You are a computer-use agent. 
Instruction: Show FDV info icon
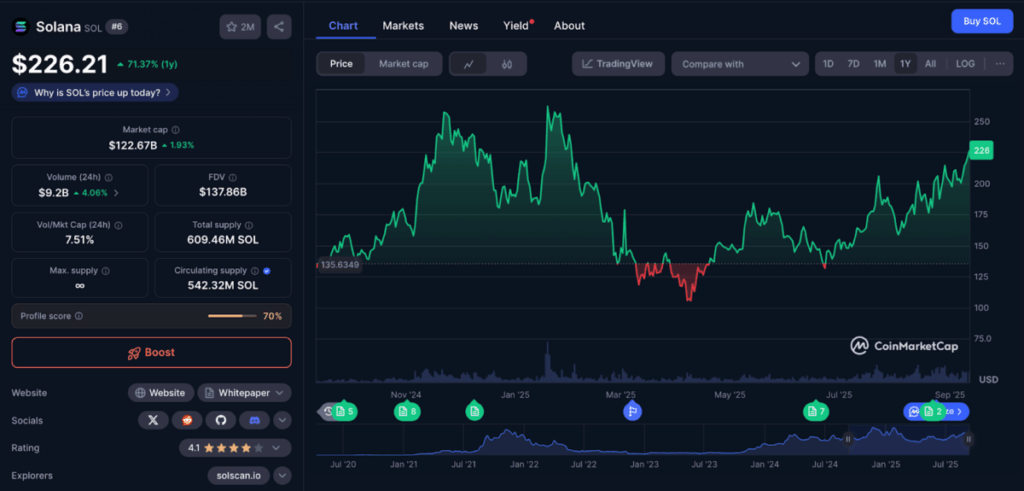click(x=233, y=178)
